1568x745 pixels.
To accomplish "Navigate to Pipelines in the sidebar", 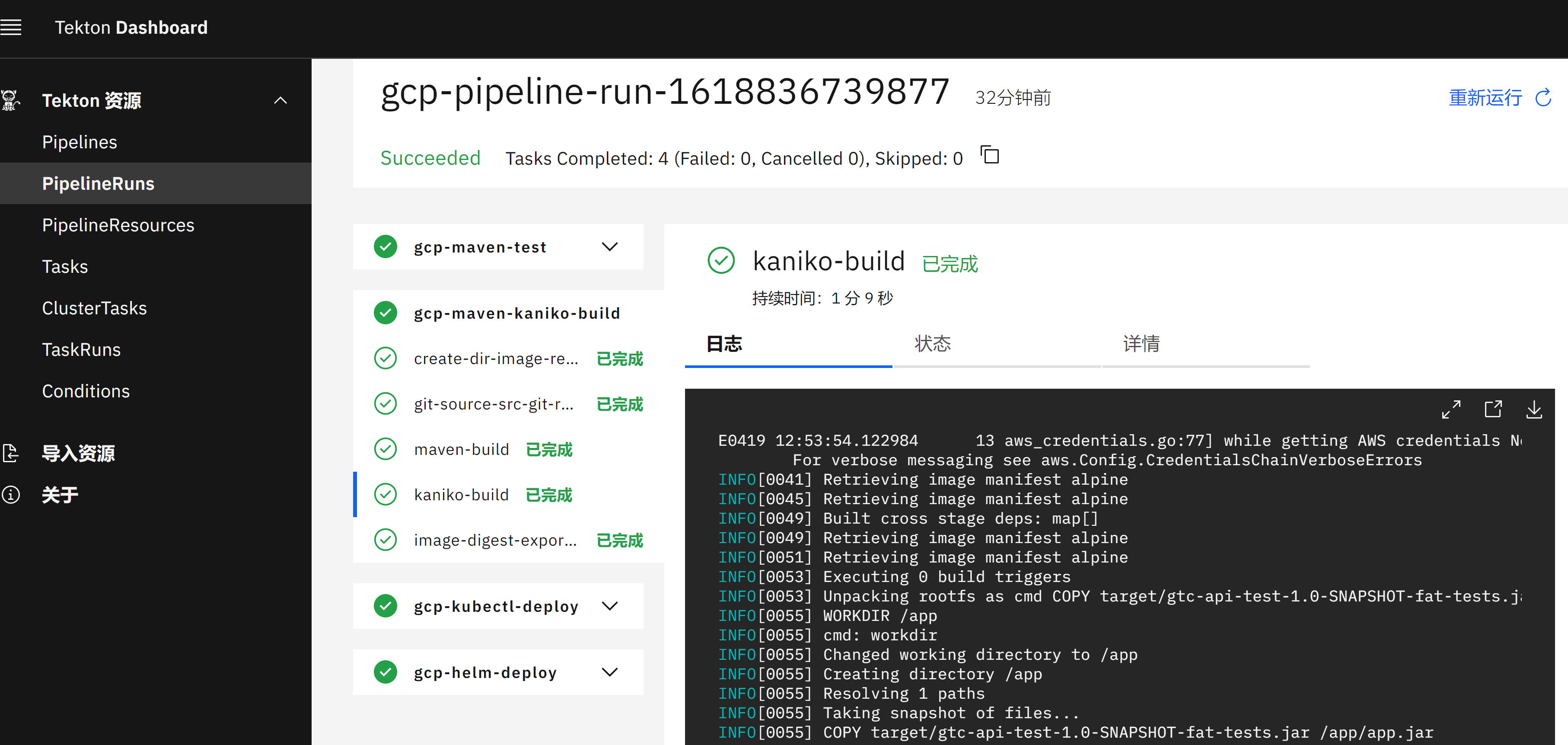I will pos(80,142).
